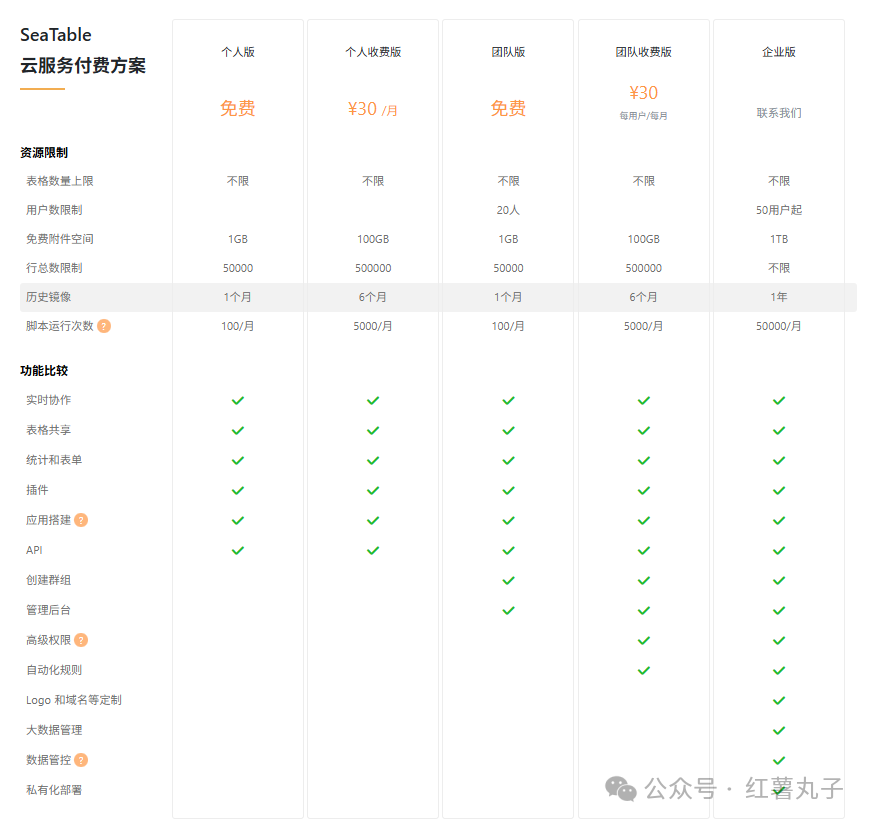
Task: Click the SeaTable title text
Action: pos(56,35)
